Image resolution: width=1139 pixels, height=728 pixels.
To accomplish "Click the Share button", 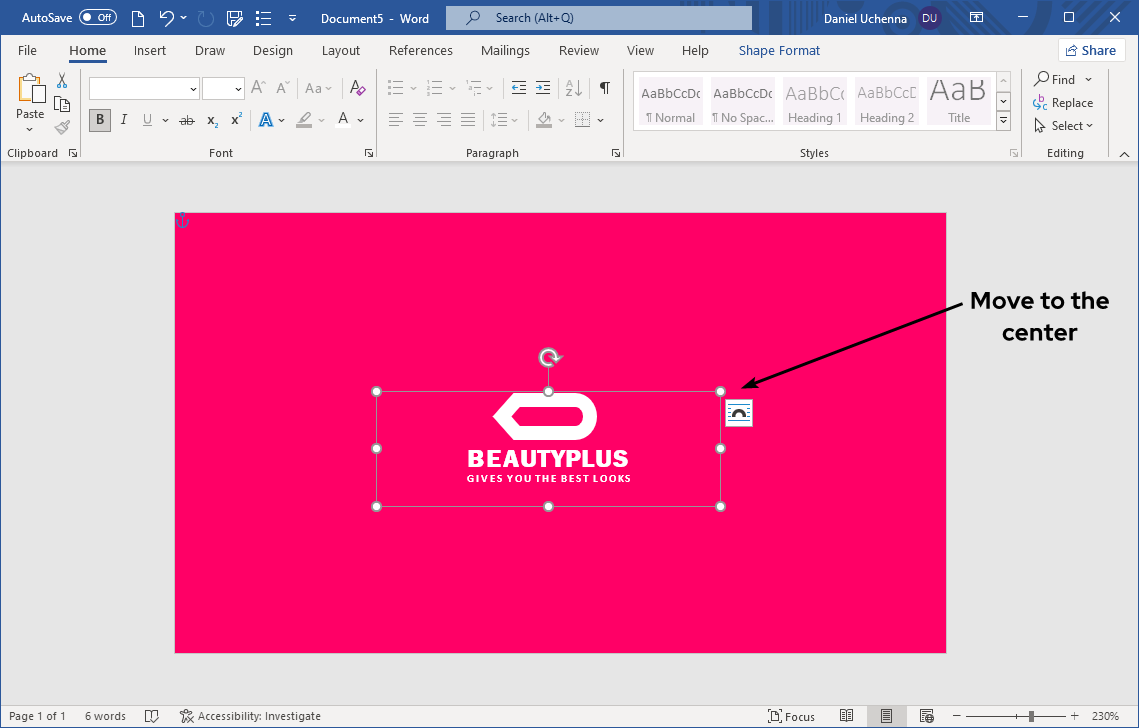I will (1091, 51).
